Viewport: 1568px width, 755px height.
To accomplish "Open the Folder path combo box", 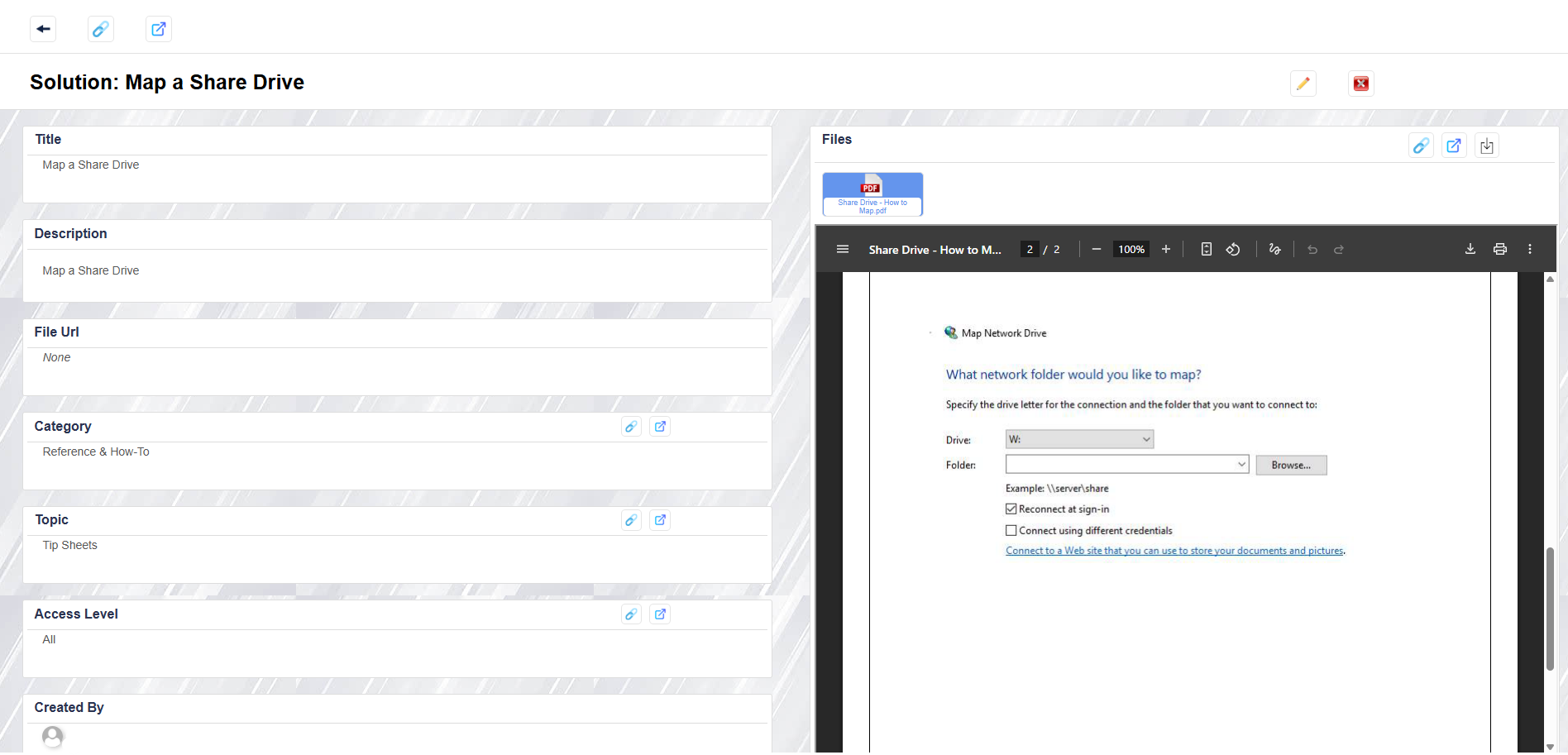I will click(x=1127, y=465).
